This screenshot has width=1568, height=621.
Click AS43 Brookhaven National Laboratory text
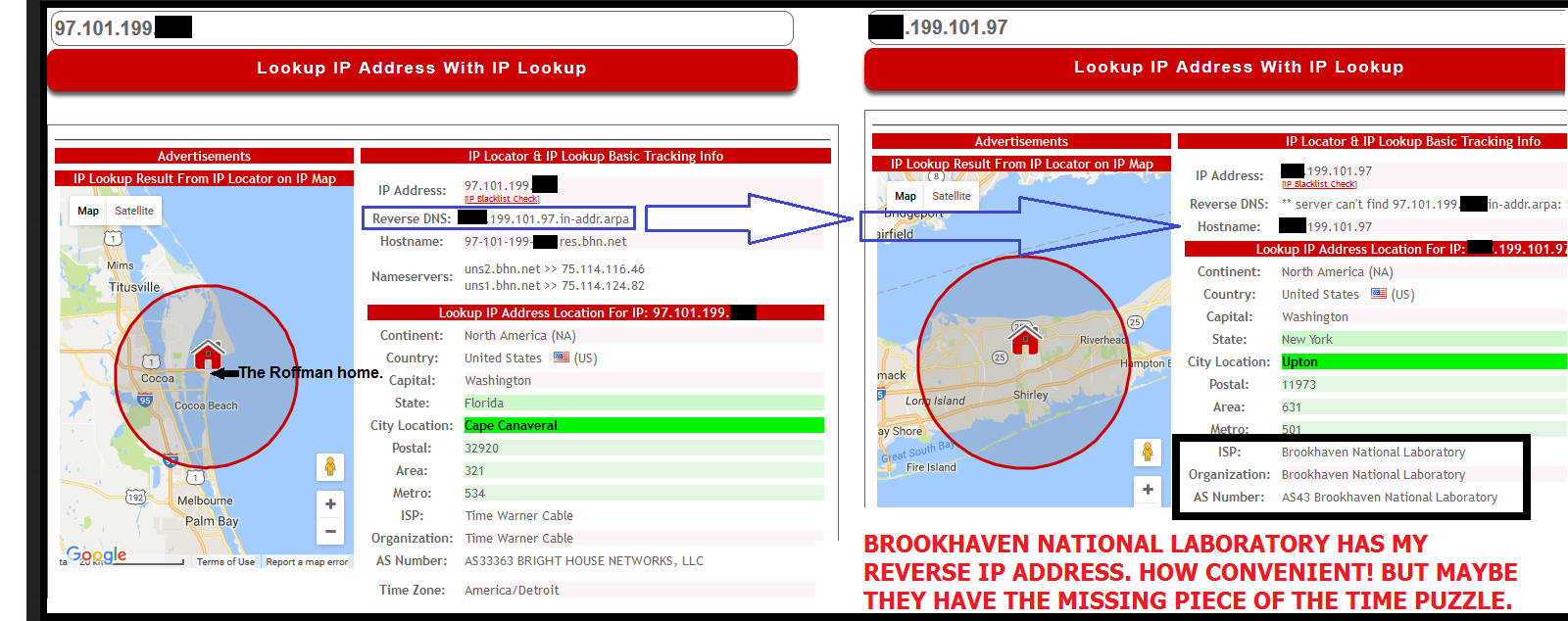point(1390,497)
